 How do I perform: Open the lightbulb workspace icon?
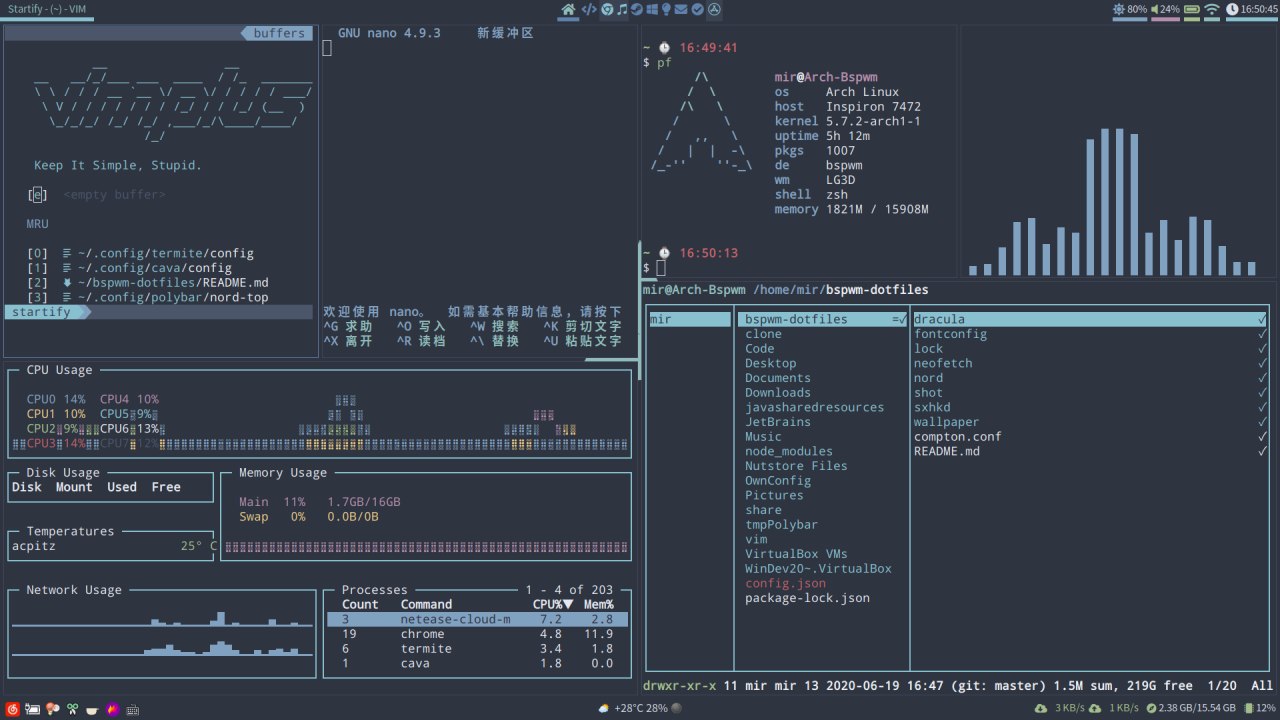click(x=666, y=9)
